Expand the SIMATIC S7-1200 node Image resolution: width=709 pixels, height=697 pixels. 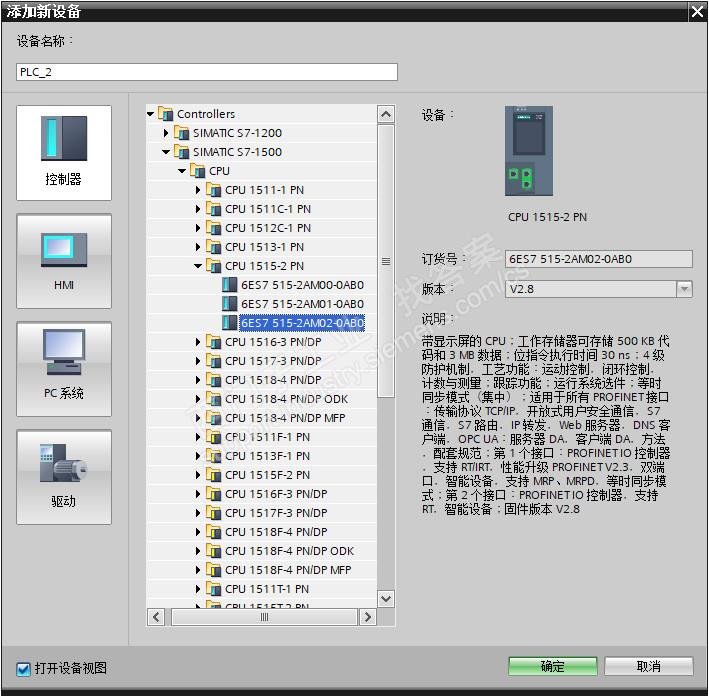click(x=166, y=133)
